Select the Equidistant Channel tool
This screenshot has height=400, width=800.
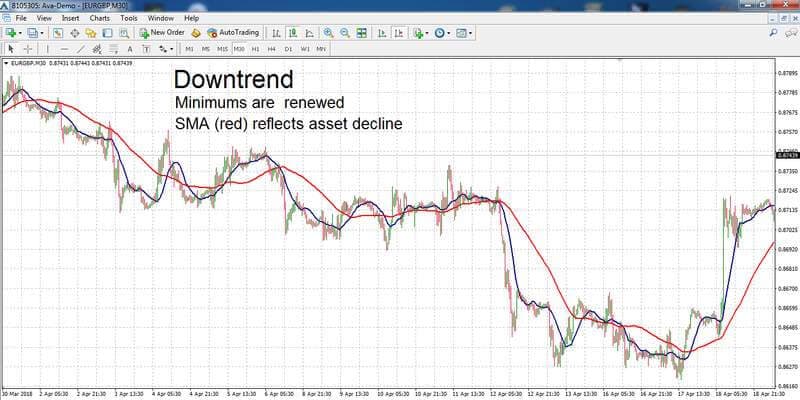point(97,49)
